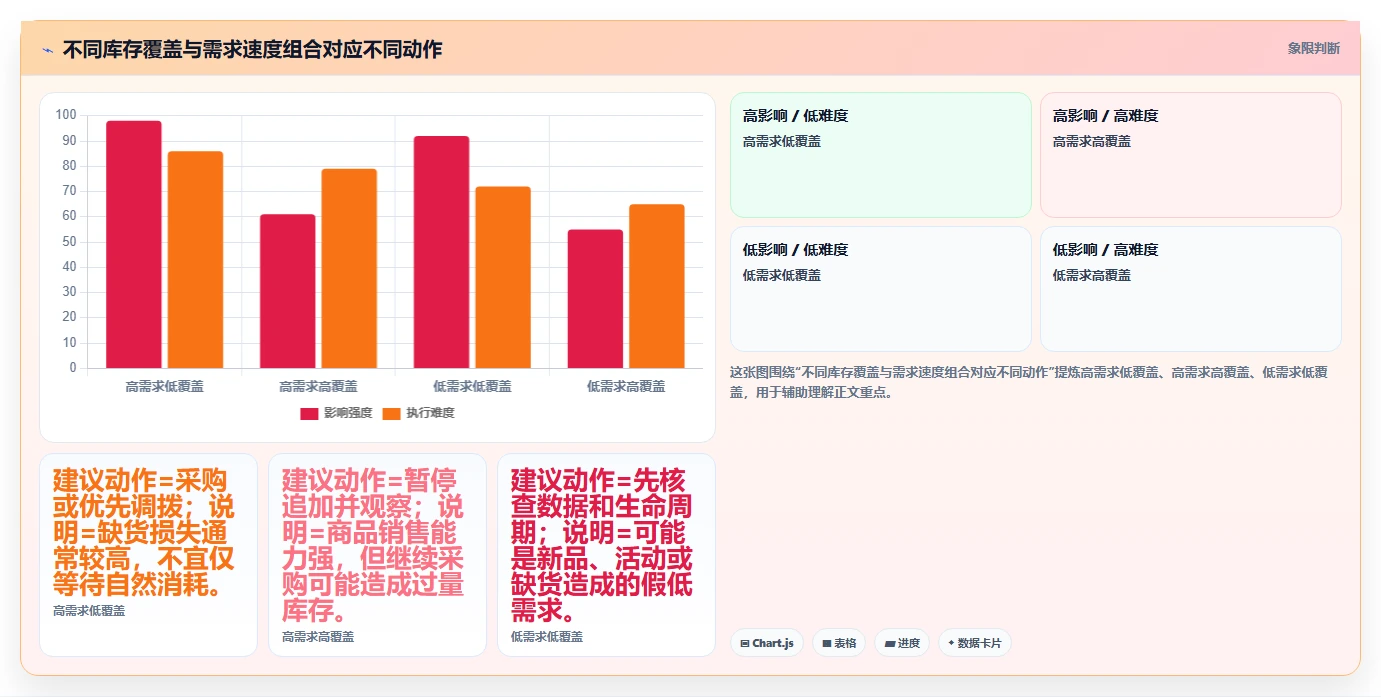The height and width of the screenshot is (697, 1381).
Task: Open the 建议动作=先核查数据和生命周期 card
Action: point(606,555)
